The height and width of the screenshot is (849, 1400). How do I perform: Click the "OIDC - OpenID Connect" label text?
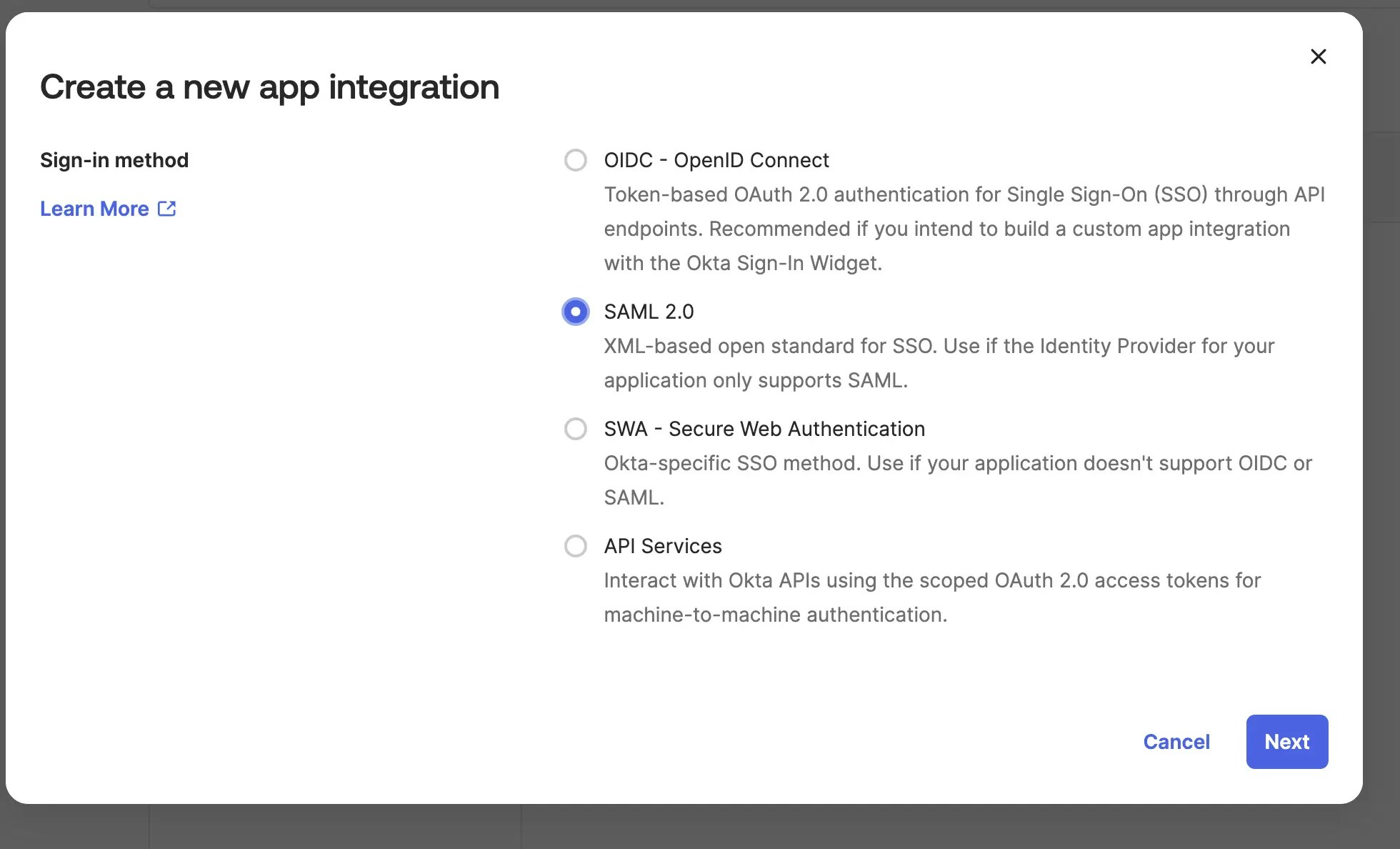pos(716,160)
